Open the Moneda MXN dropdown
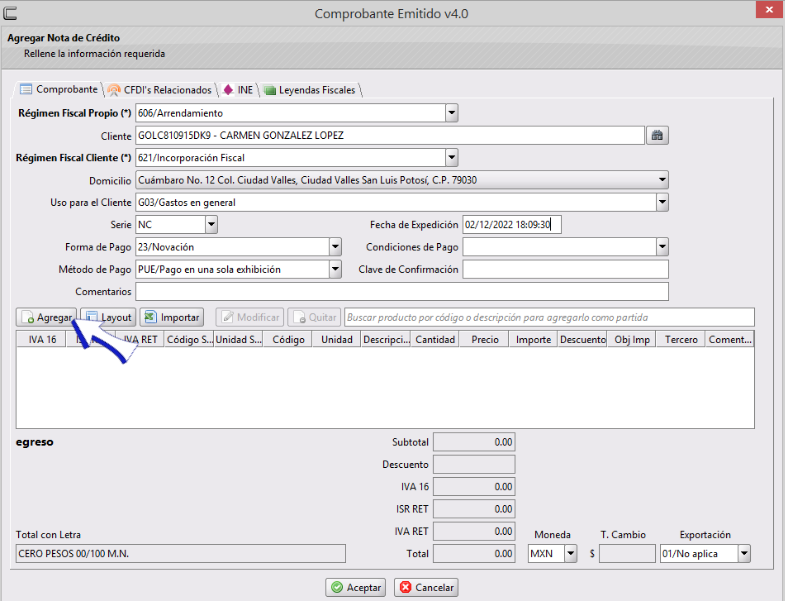The width and height of the screenshot is (785, 601). tap(571, 553)
